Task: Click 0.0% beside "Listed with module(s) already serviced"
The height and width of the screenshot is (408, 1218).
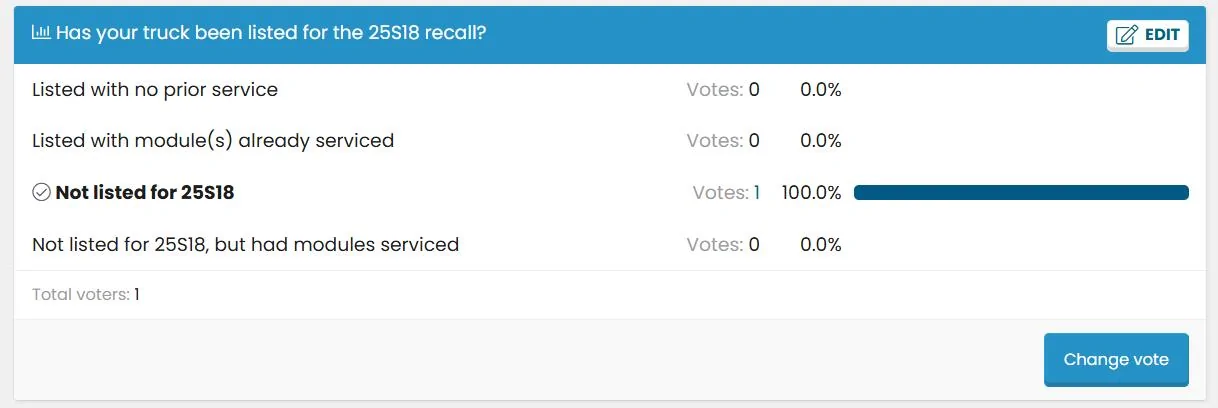Action: click(820, 141)
